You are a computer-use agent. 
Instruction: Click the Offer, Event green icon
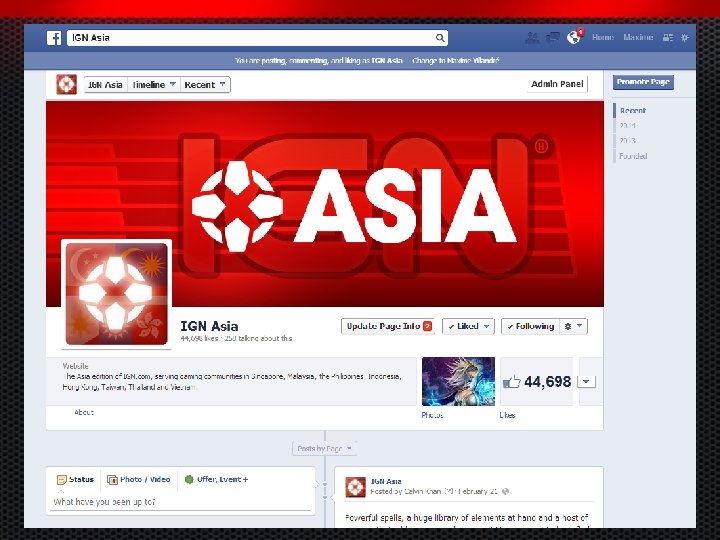point(189,479)
